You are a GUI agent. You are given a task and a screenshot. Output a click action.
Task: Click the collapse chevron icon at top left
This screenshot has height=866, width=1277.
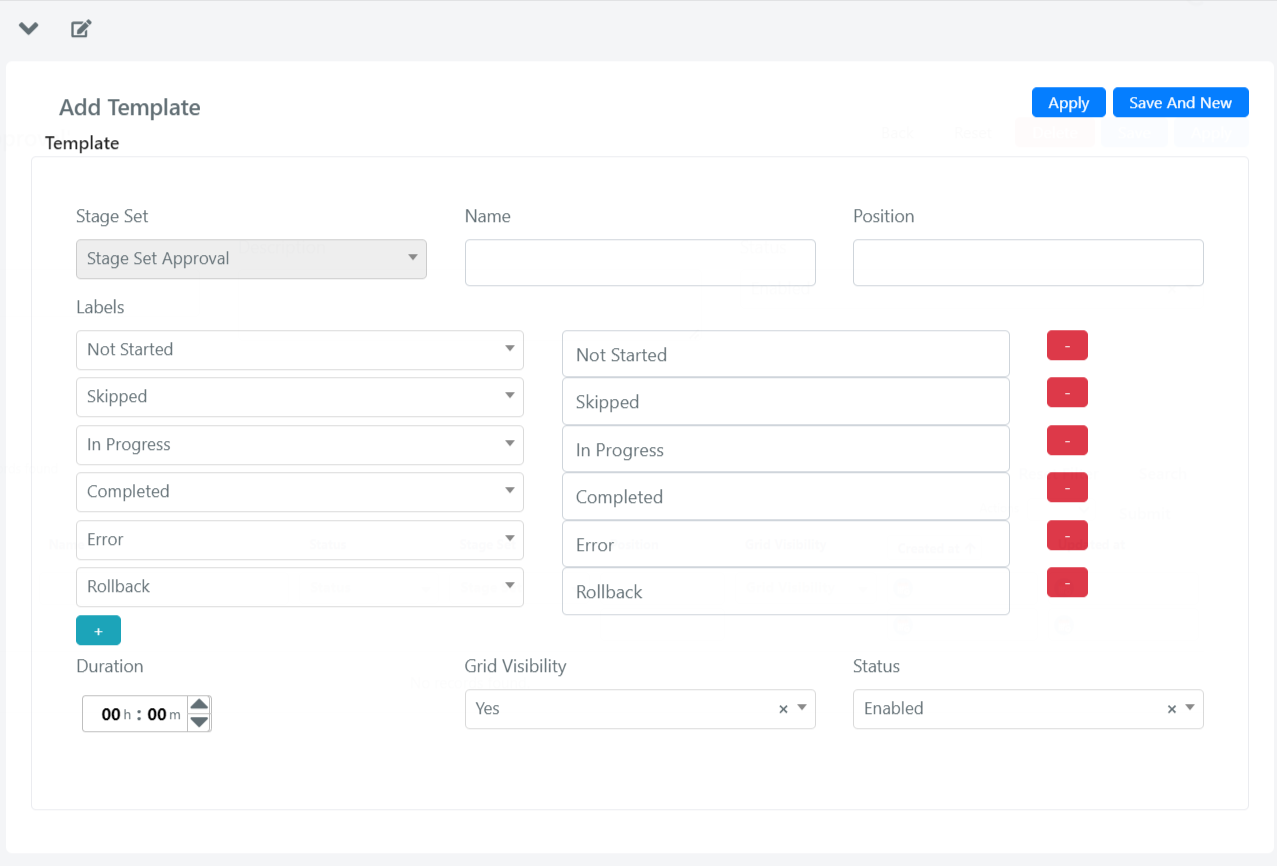[28, 29]
